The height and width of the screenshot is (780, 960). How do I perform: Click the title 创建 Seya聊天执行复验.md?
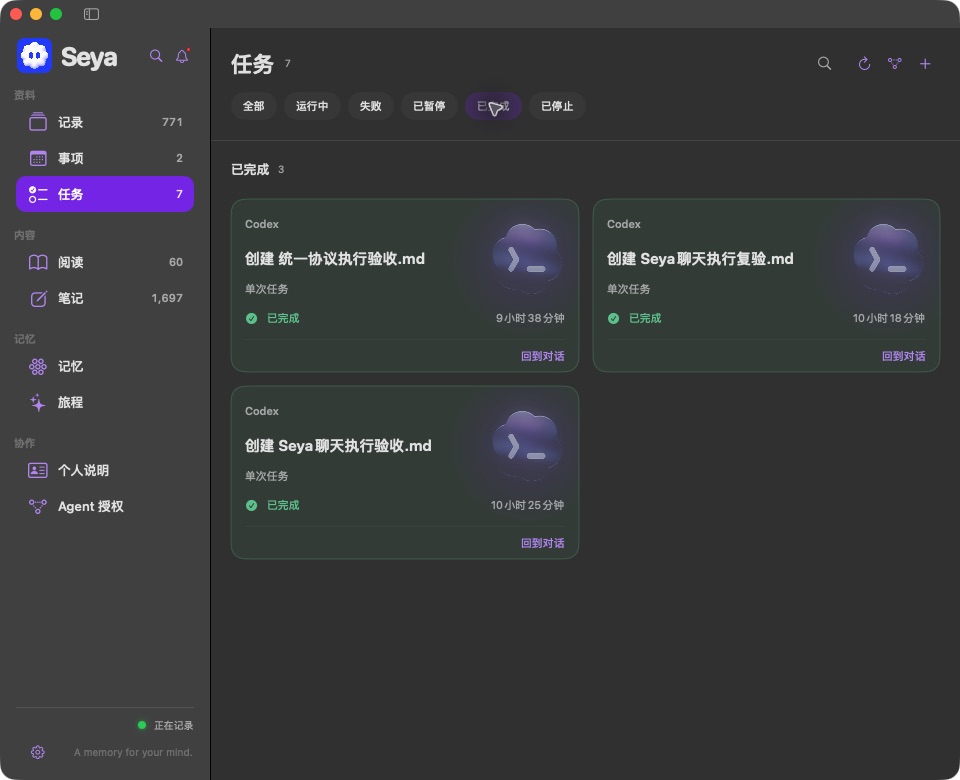tap(700, 259)
